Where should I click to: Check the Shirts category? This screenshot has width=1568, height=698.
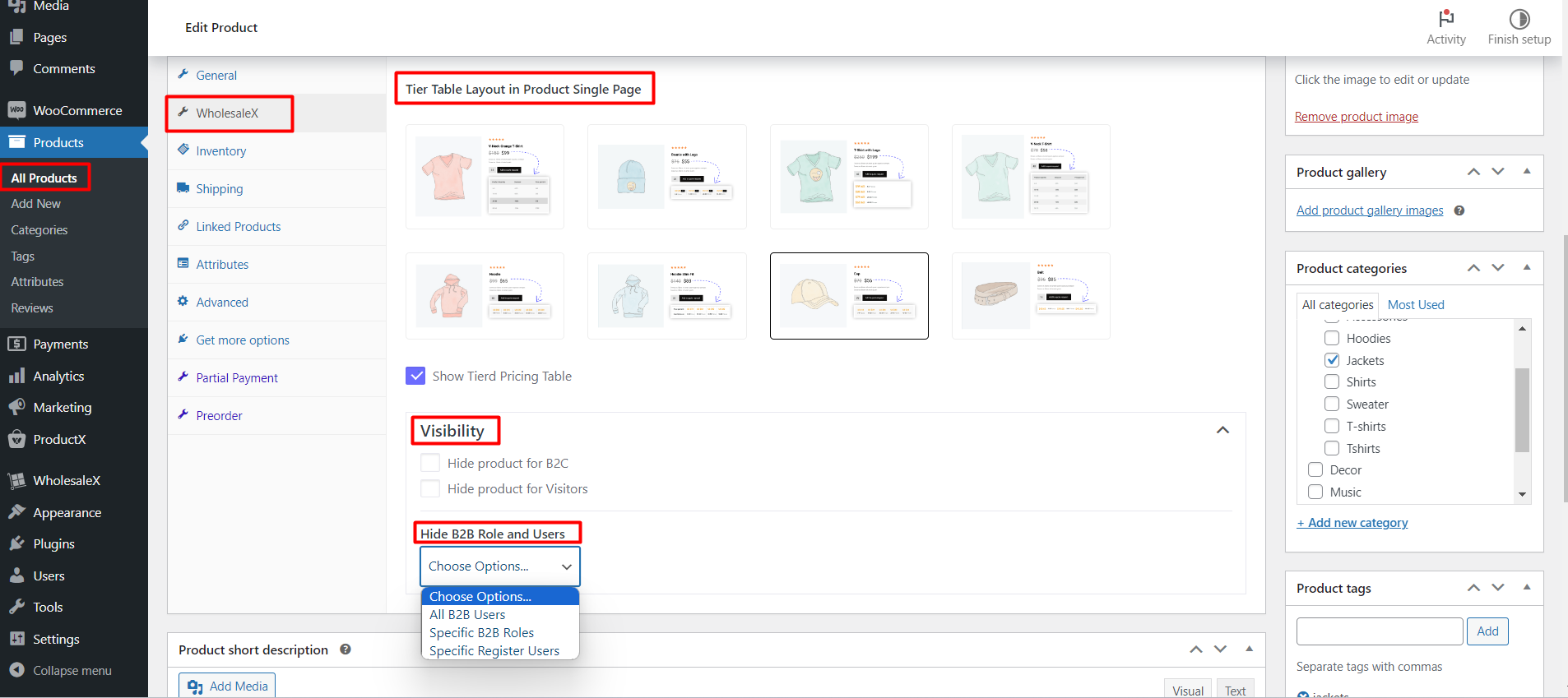tap(1332, 381)
